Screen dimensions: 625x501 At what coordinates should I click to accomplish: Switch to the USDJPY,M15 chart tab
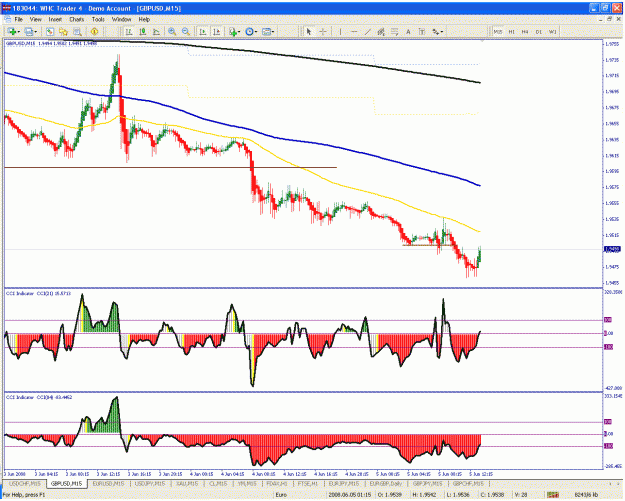point(149,483)
